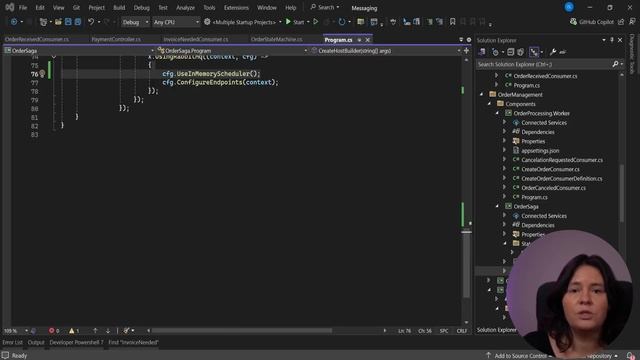Viewport: 640px width, 360px height.
Task: Select appsettings.json in Solution Explorer
Action: pos(540,151)
